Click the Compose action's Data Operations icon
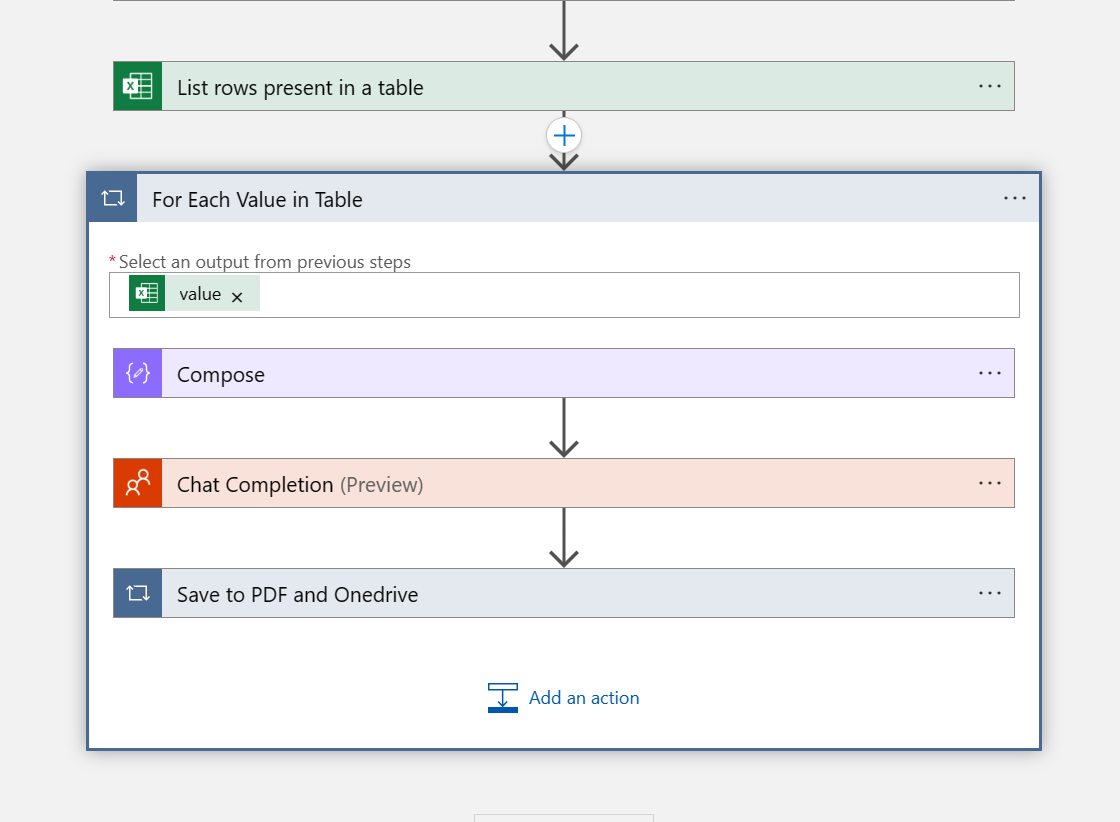Screen dimensions: 1120x822 coord(137,373)
